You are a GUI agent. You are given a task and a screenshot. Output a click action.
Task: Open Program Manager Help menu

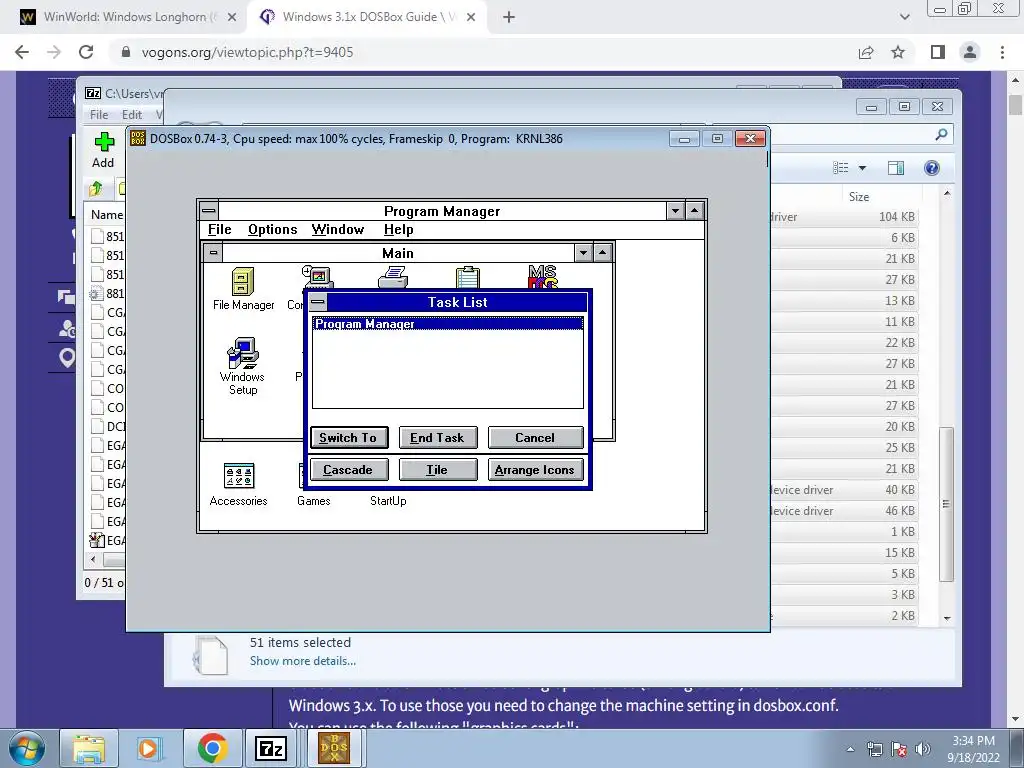(x=398, y=229)
